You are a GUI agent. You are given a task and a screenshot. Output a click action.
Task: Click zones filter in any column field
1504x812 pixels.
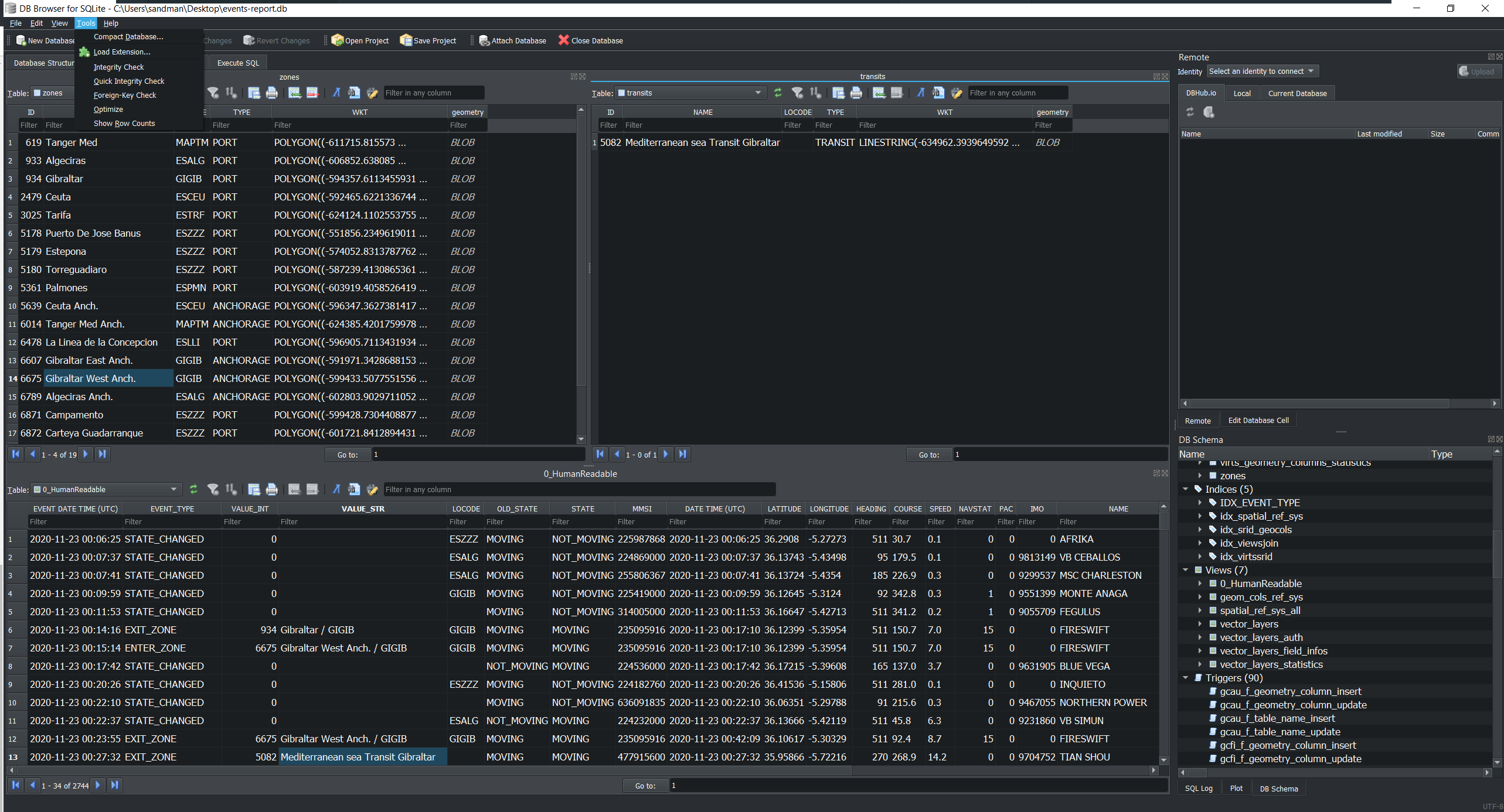[433, 93]
